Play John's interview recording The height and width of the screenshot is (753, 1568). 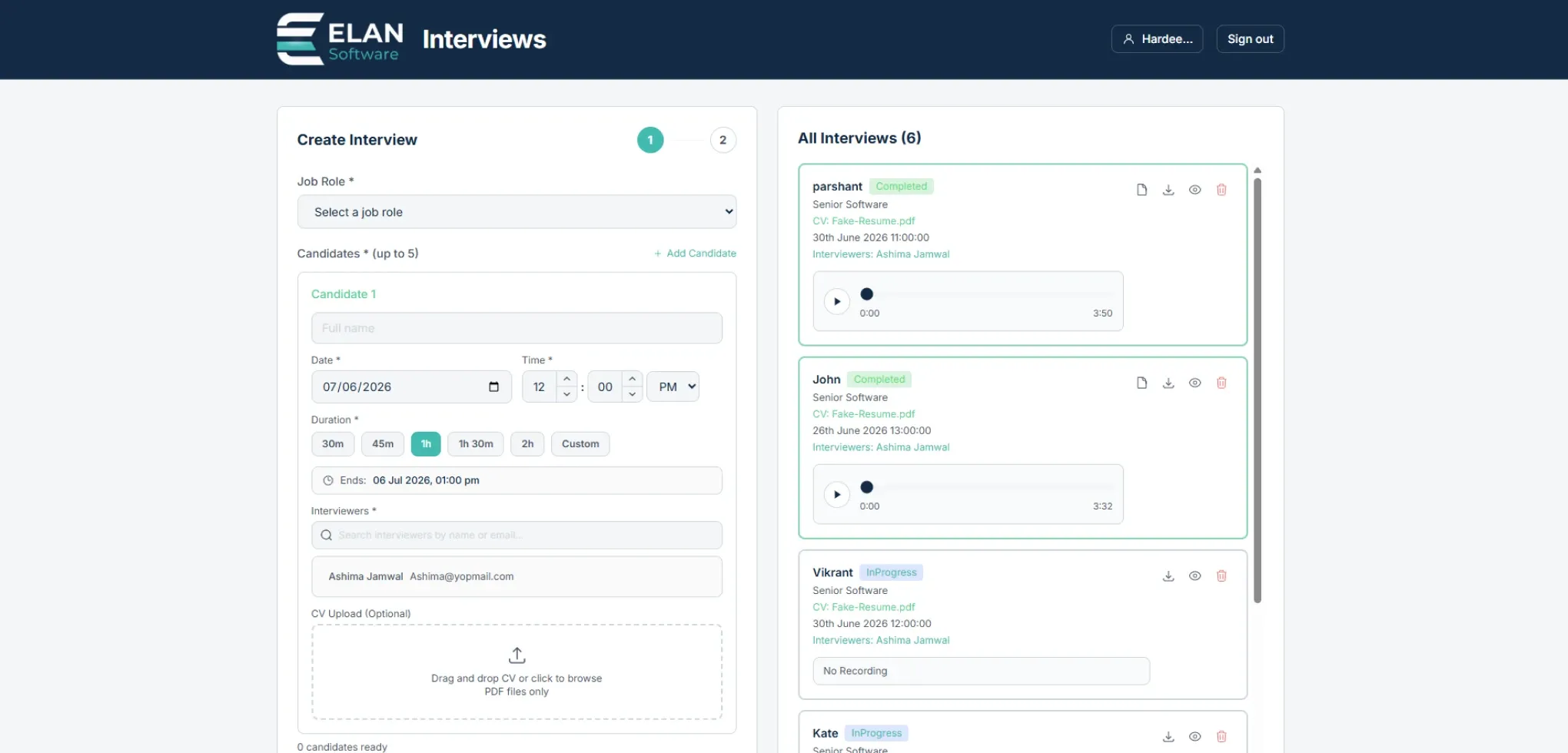pos(837,494)
